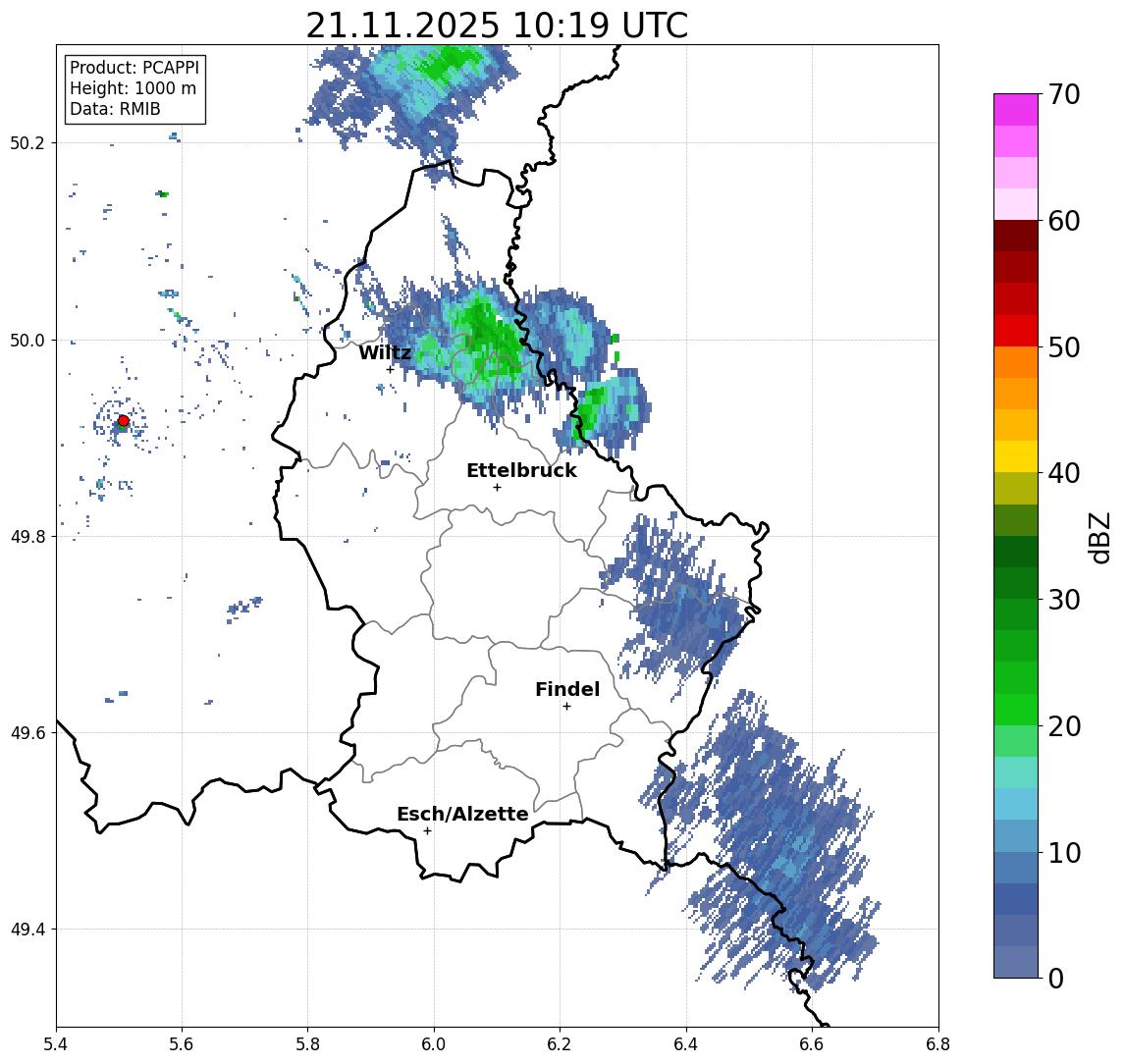The image size is (1124, 1064).
Task: Click the cross marker below Ettelbruck
Action: click(497, 488)
